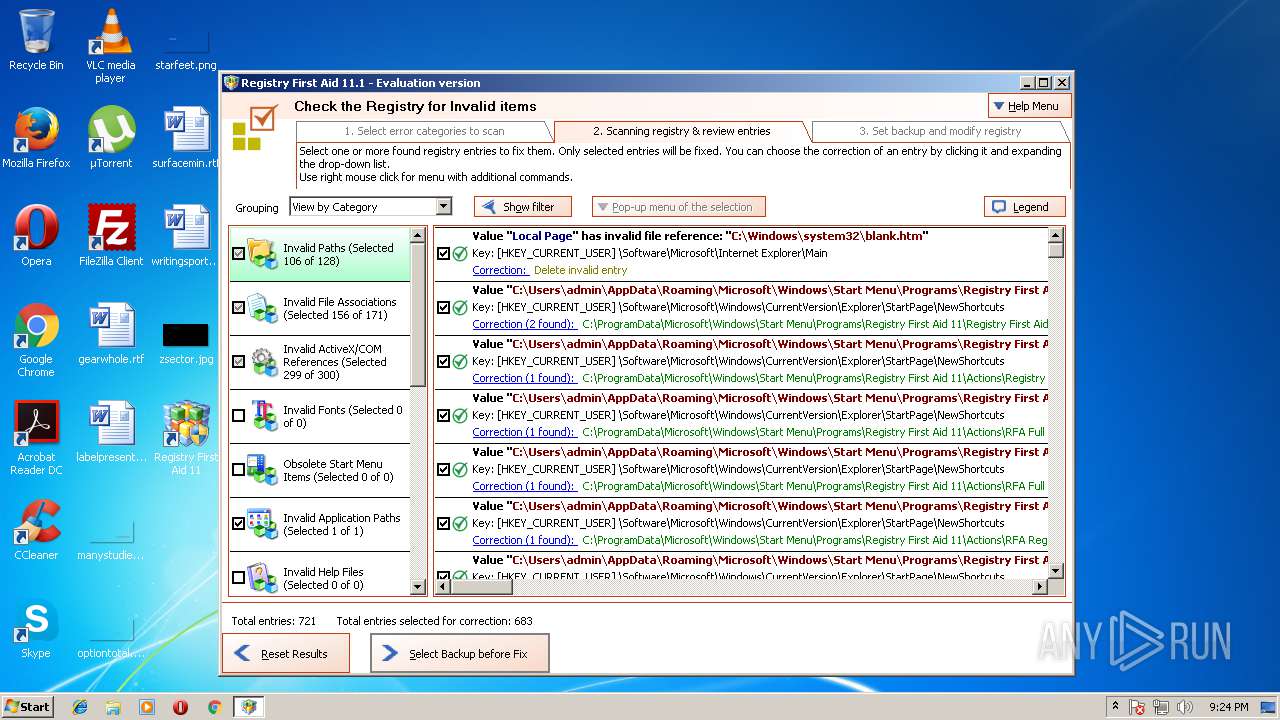Viewport: 1280px width, 720px height.
Task: Enable Obsolete Start Menu Items checkbox
Action: [x=238, y=470]
